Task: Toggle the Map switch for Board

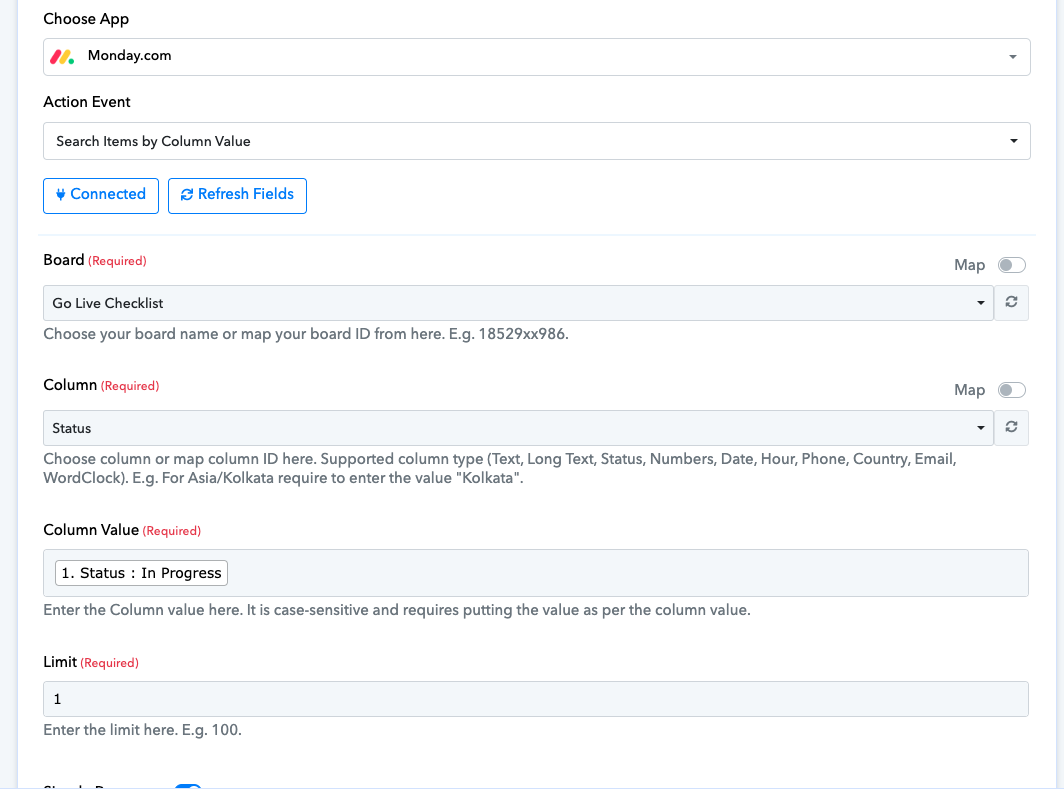Action: click(x=1011, y=265)
